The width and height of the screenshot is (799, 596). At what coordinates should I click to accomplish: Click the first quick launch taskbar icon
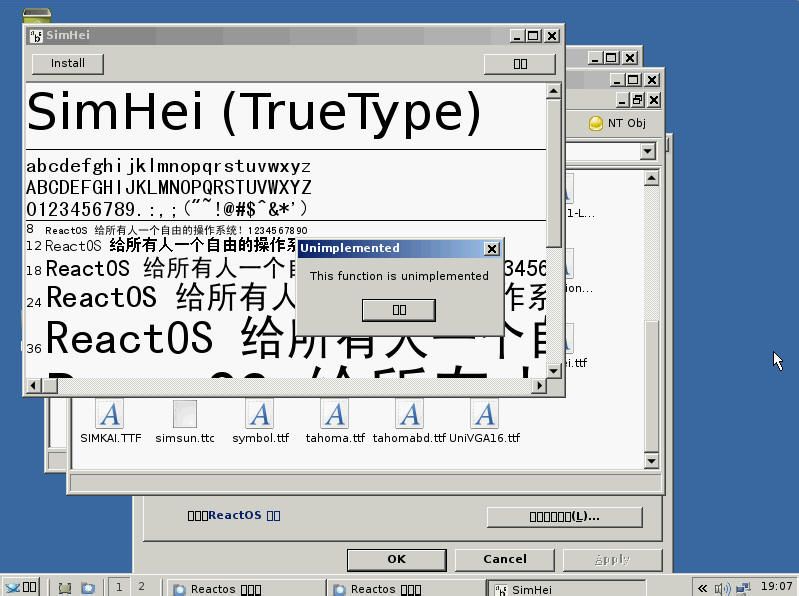pos(64,588)
